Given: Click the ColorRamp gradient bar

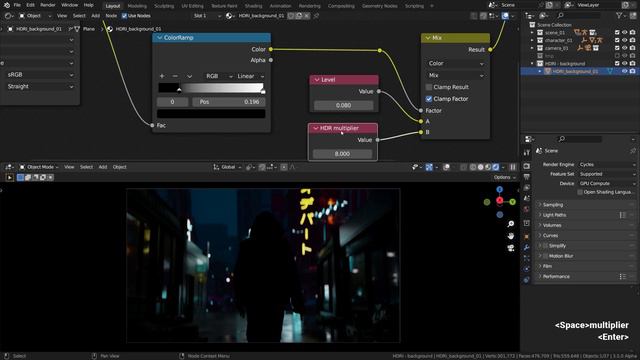Looking at the screenshot, I should pos(211,88).
